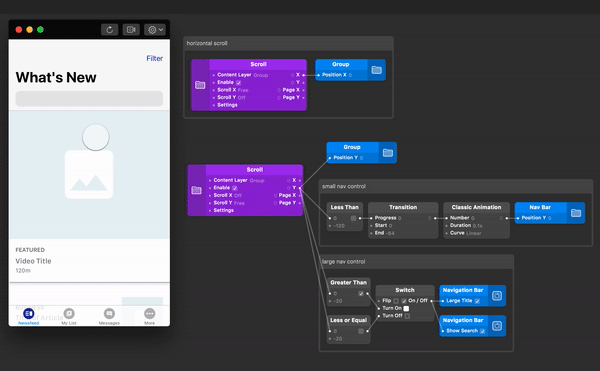Select Content Layer Group in top Scroll patch
600x371 pixels.
(243, 75)
